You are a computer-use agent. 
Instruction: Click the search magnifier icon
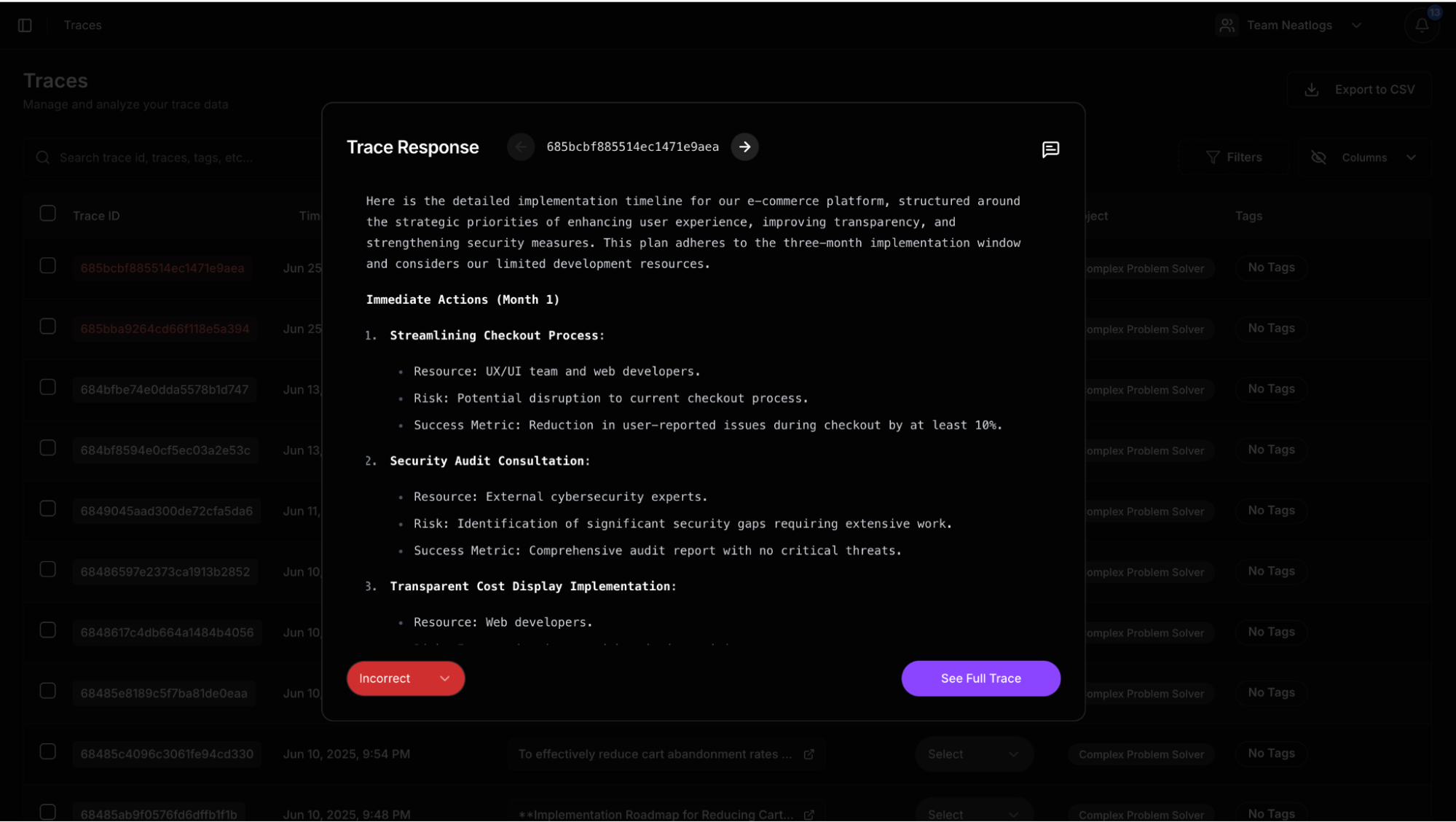click(43, 157)
